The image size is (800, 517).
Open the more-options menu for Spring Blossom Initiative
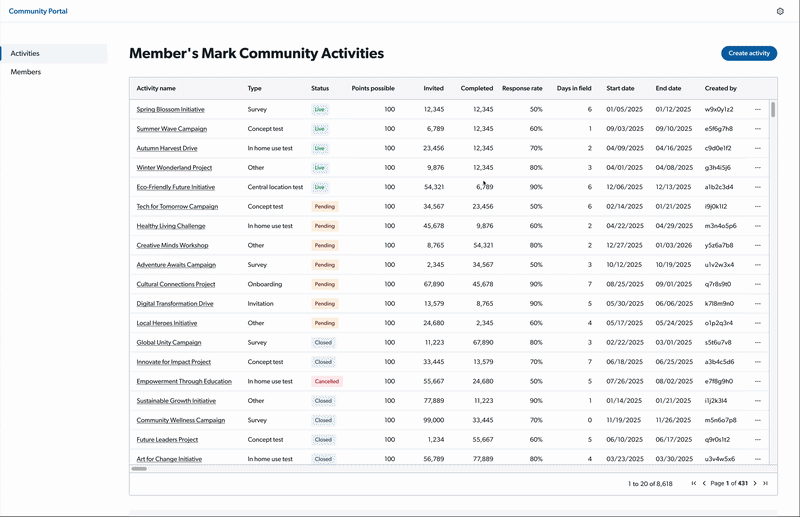tap(758, 109)
